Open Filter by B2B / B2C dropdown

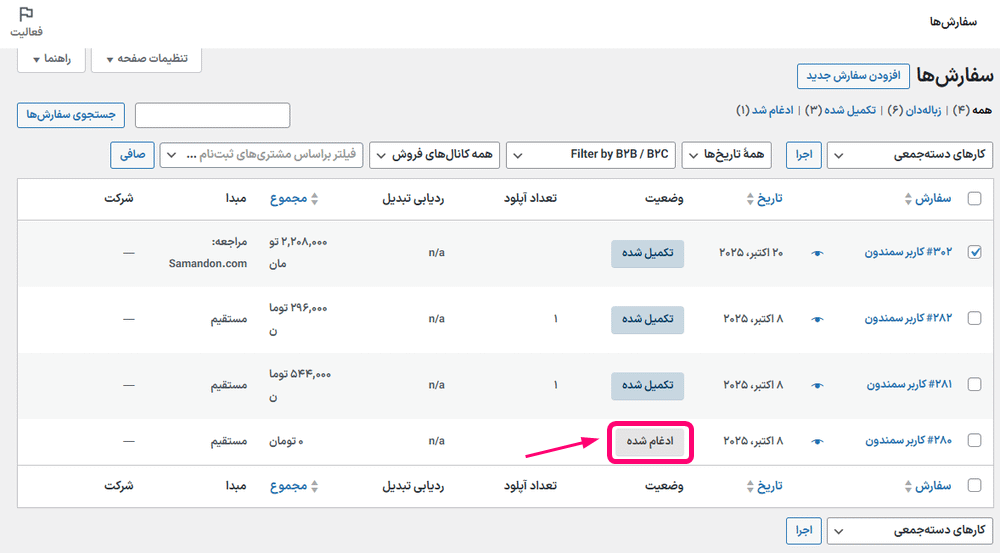pyautogui.click(x=591, y=155)
